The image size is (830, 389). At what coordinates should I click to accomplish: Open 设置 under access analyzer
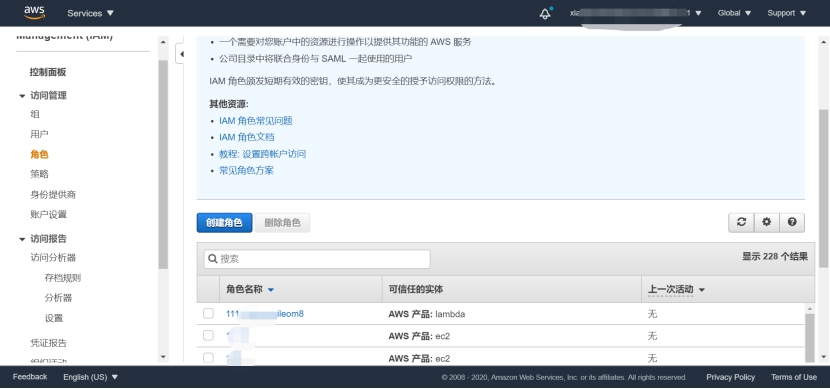point(53,318)
